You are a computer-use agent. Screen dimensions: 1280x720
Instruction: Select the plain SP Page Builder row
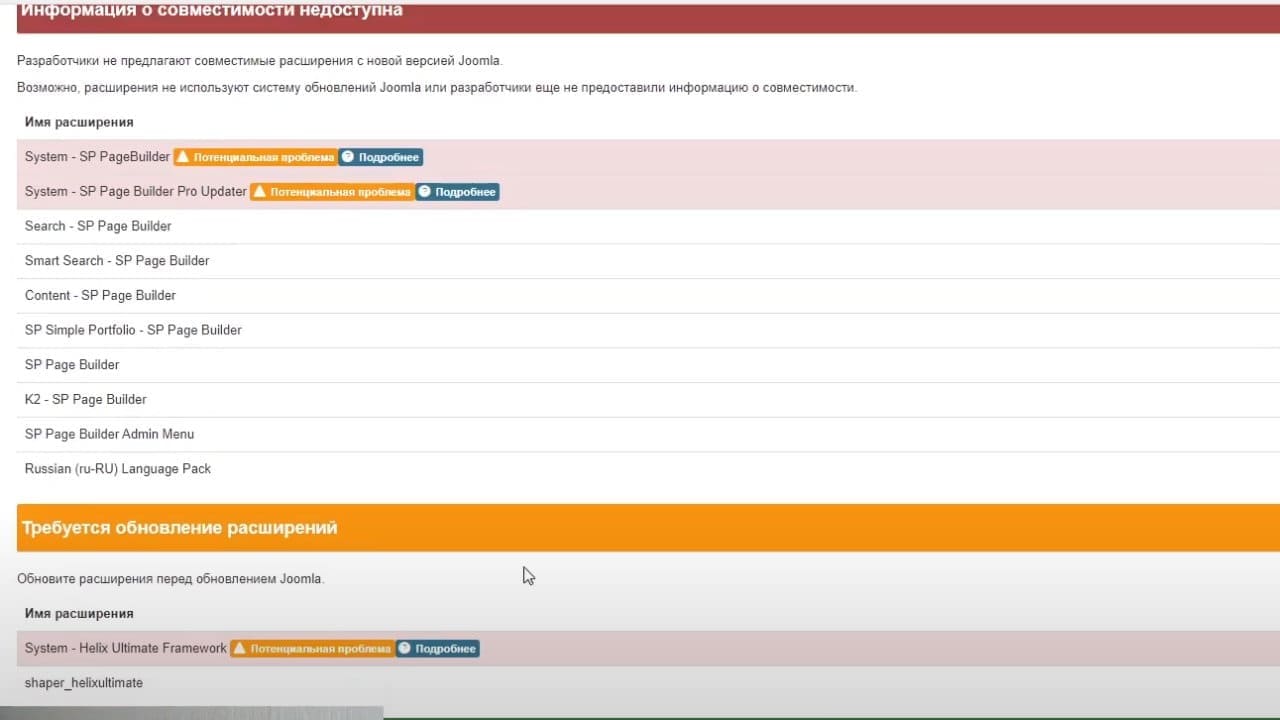point(648,365)
